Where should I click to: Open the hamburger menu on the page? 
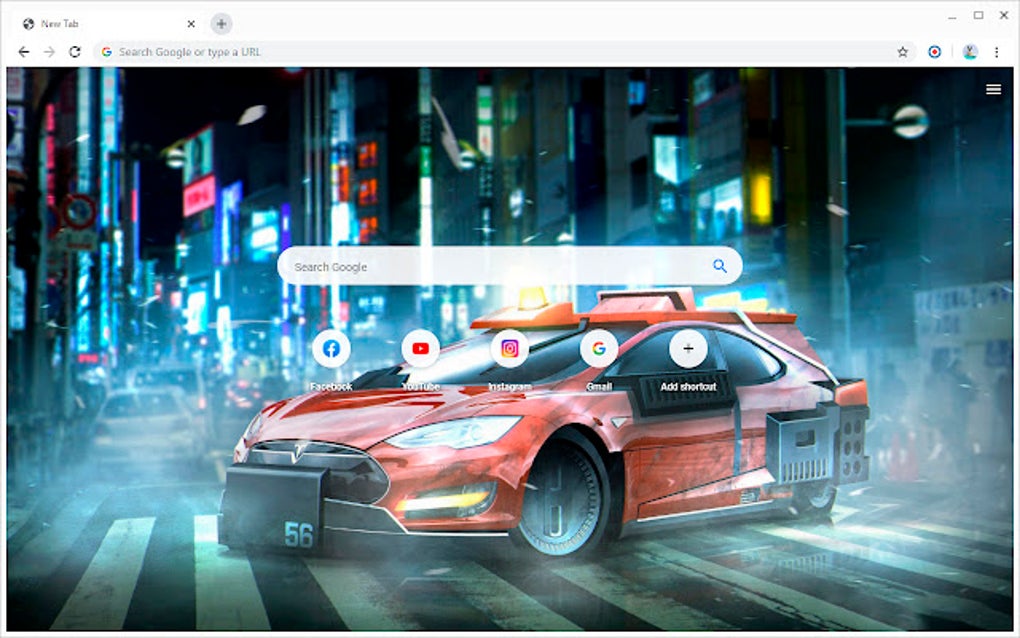993,89
